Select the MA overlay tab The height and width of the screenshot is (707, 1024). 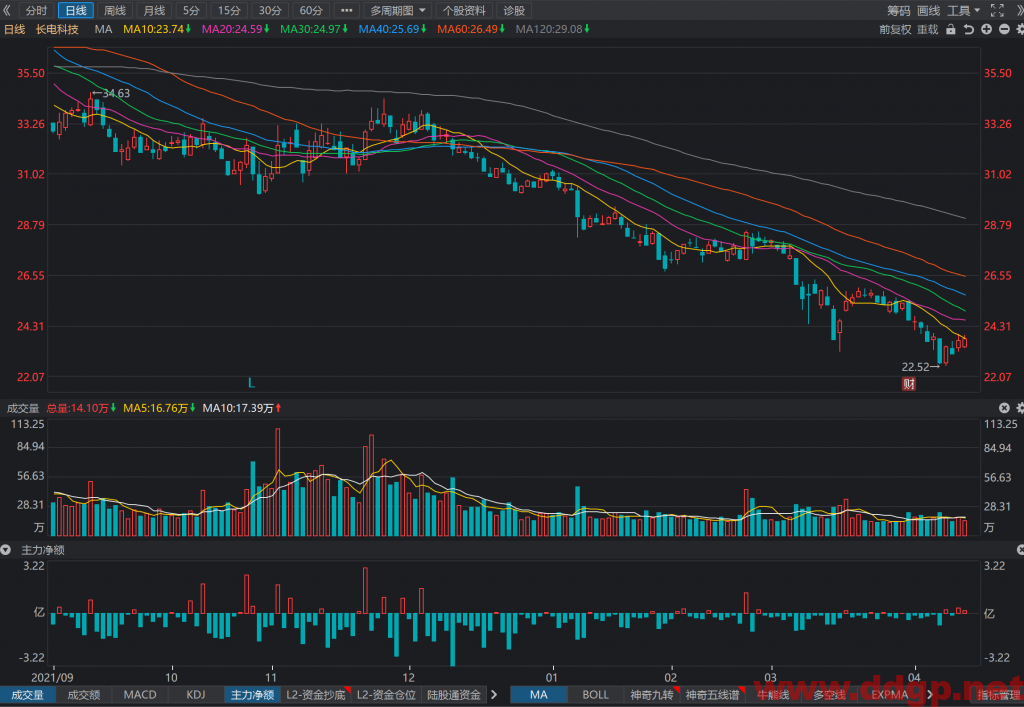click(x=539, y=695)
